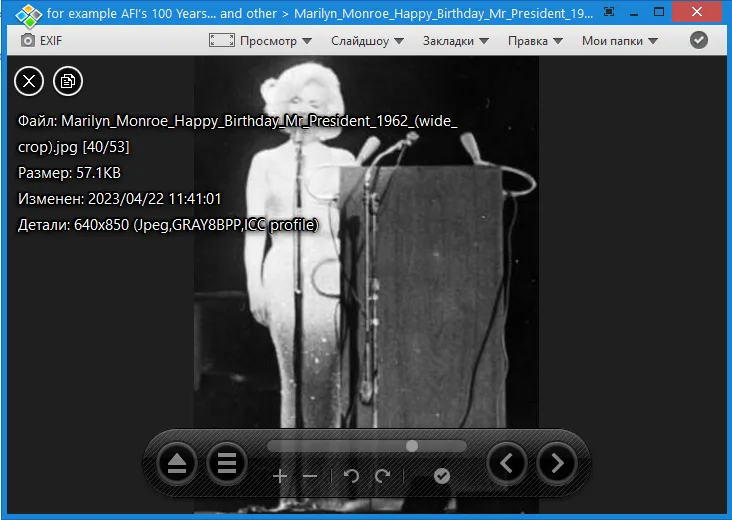Rotate image clockwise
Image resolution: width=732 pixels, height=520 pixels.
[x=382, y=476]
